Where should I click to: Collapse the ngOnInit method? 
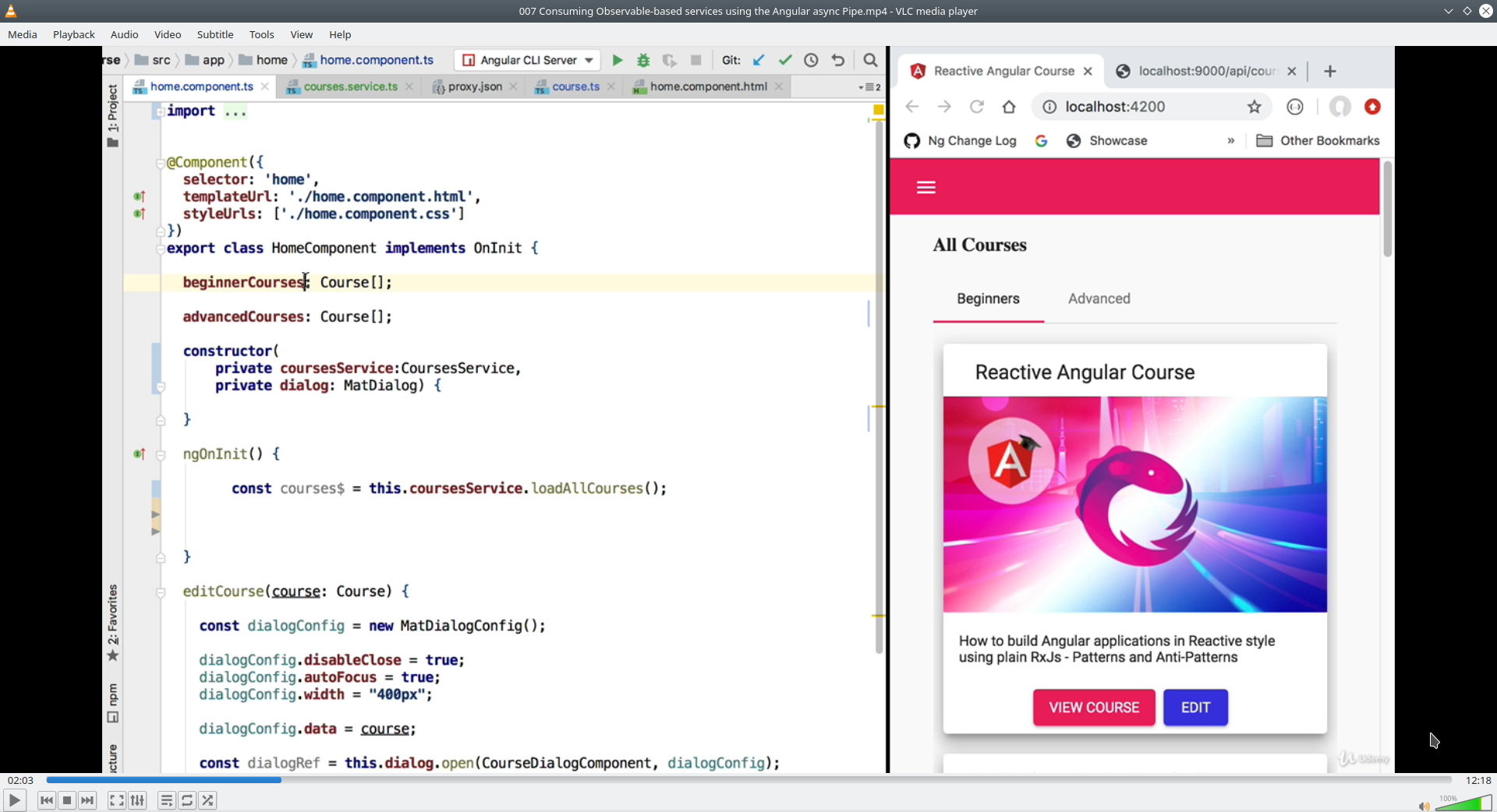coord(161,455)
